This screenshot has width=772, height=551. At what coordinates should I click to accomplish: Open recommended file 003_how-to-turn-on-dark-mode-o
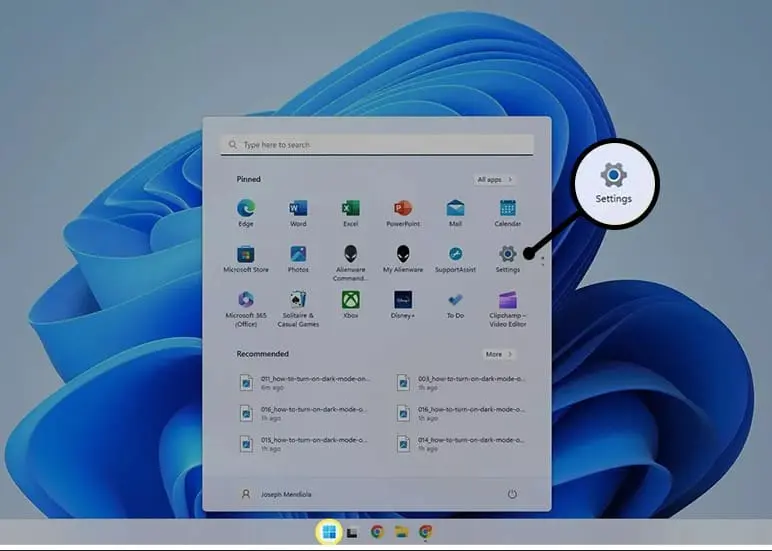pos(461,383)
